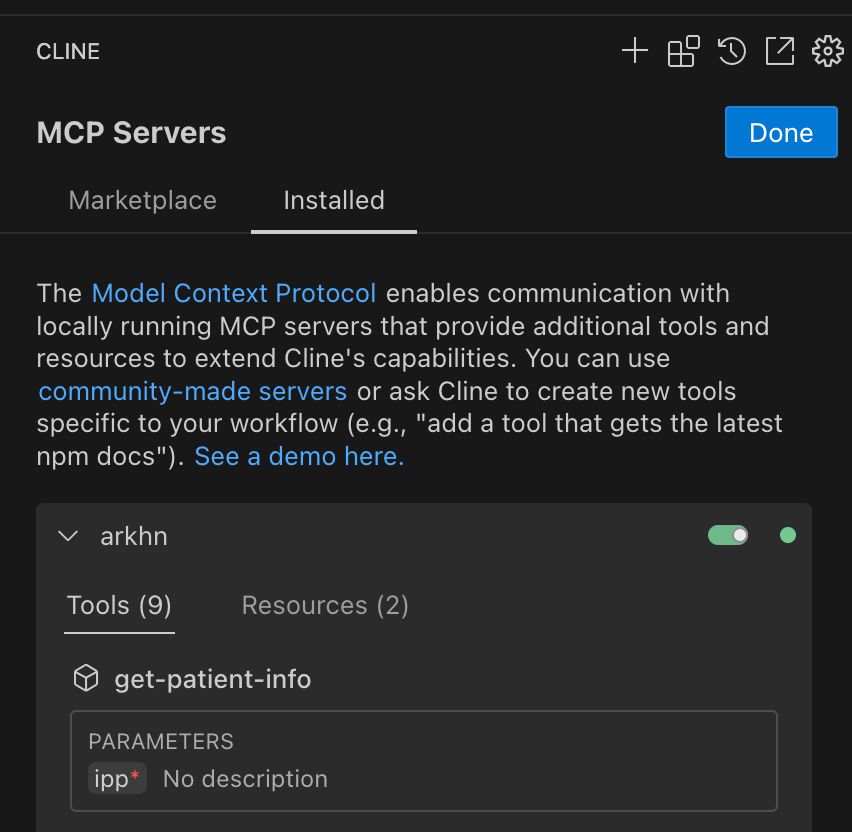Click the arkhn server name

[134, 536]
